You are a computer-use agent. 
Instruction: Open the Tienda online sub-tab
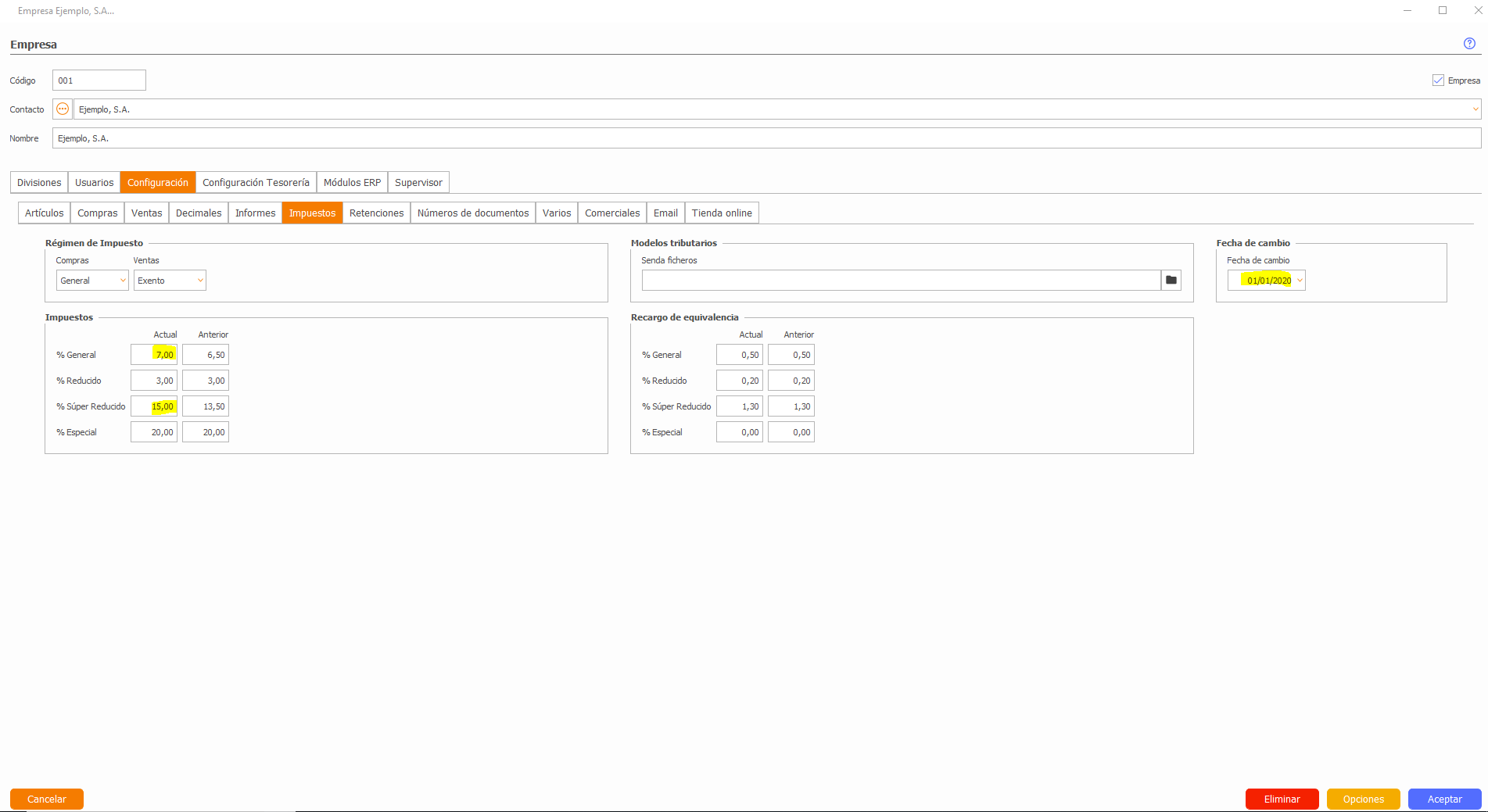click(x=722, y=213)
